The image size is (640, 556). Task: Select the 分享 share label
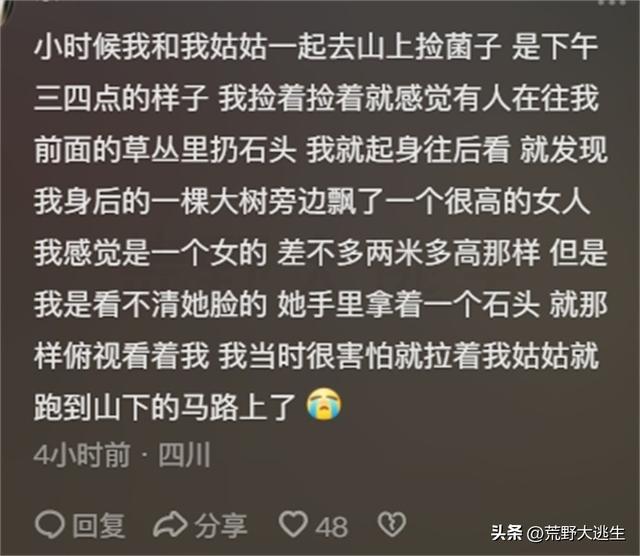(x=221, y=525)
